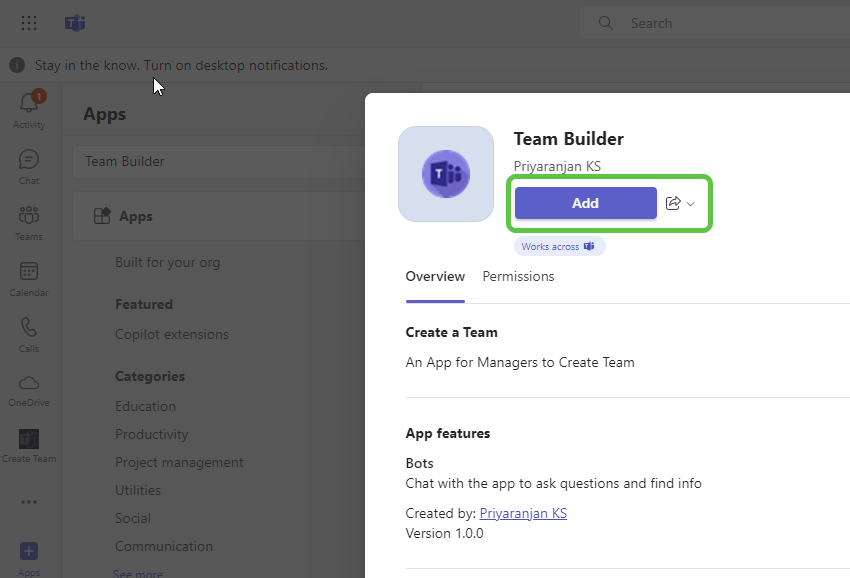Open the Chat panel icon
Image resolution: width=850 pixels, height=578 pixels.
[29, 163]
